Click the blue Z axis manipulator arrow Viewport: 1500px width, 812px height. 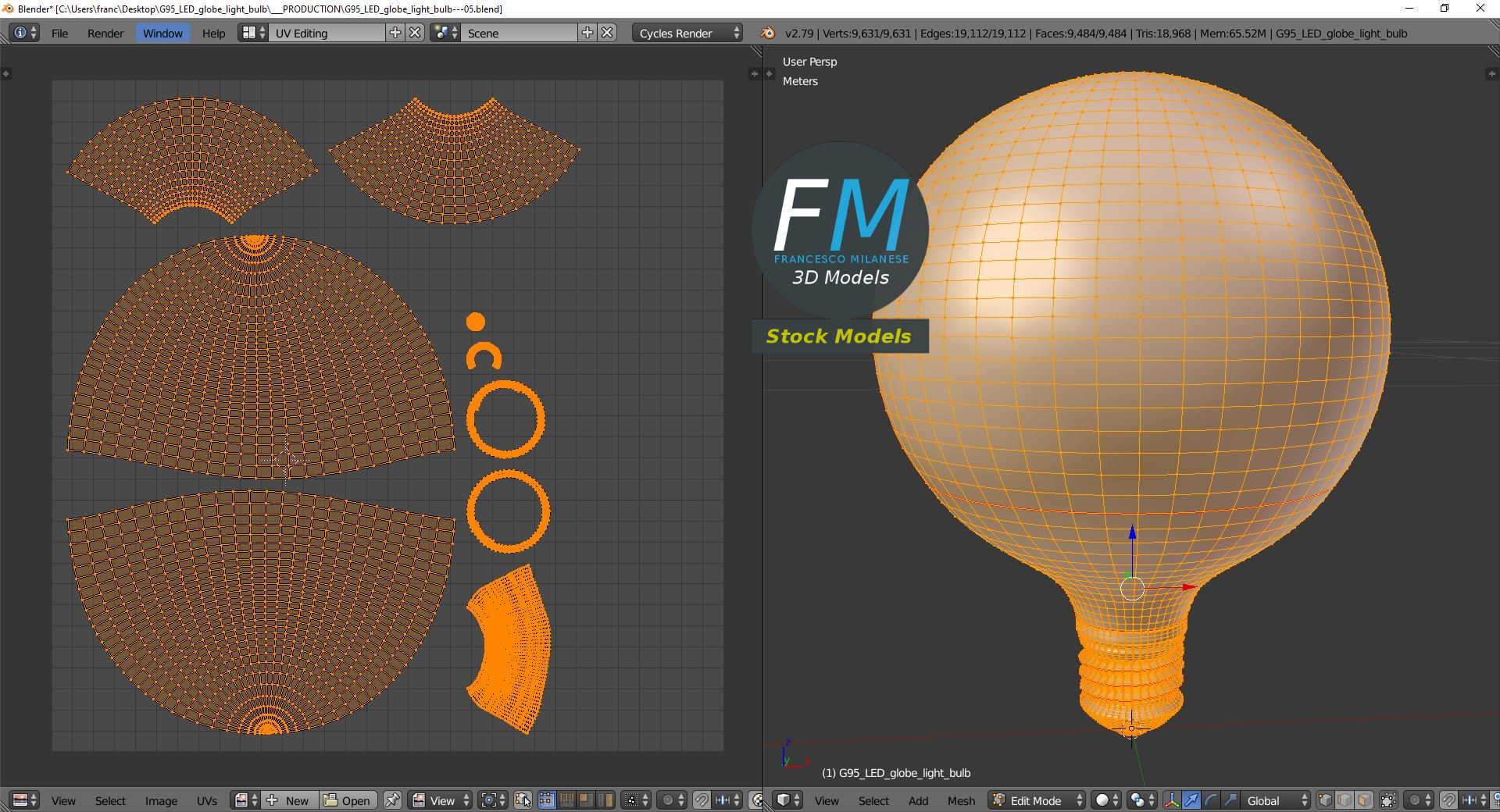[1132, 533]
